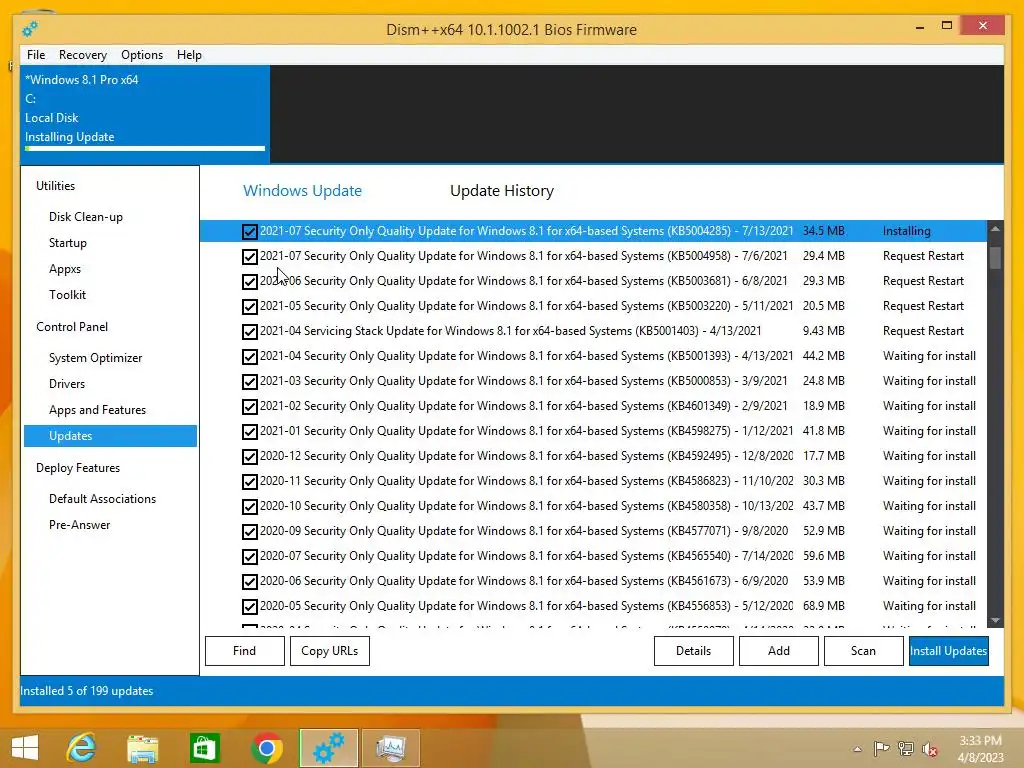Viewport: 1024px width, 768px height.
Task: Click the Utilities section header
Action: pos(56,186)
